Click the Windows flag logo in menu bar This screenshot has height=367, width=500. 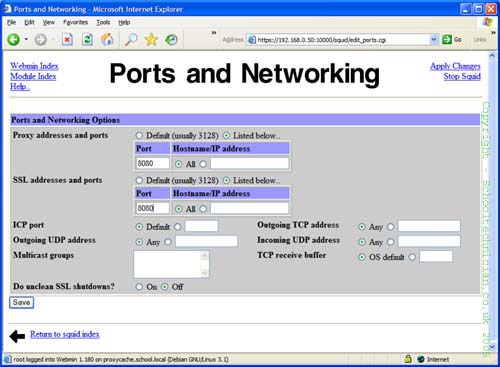pos(487,22)
